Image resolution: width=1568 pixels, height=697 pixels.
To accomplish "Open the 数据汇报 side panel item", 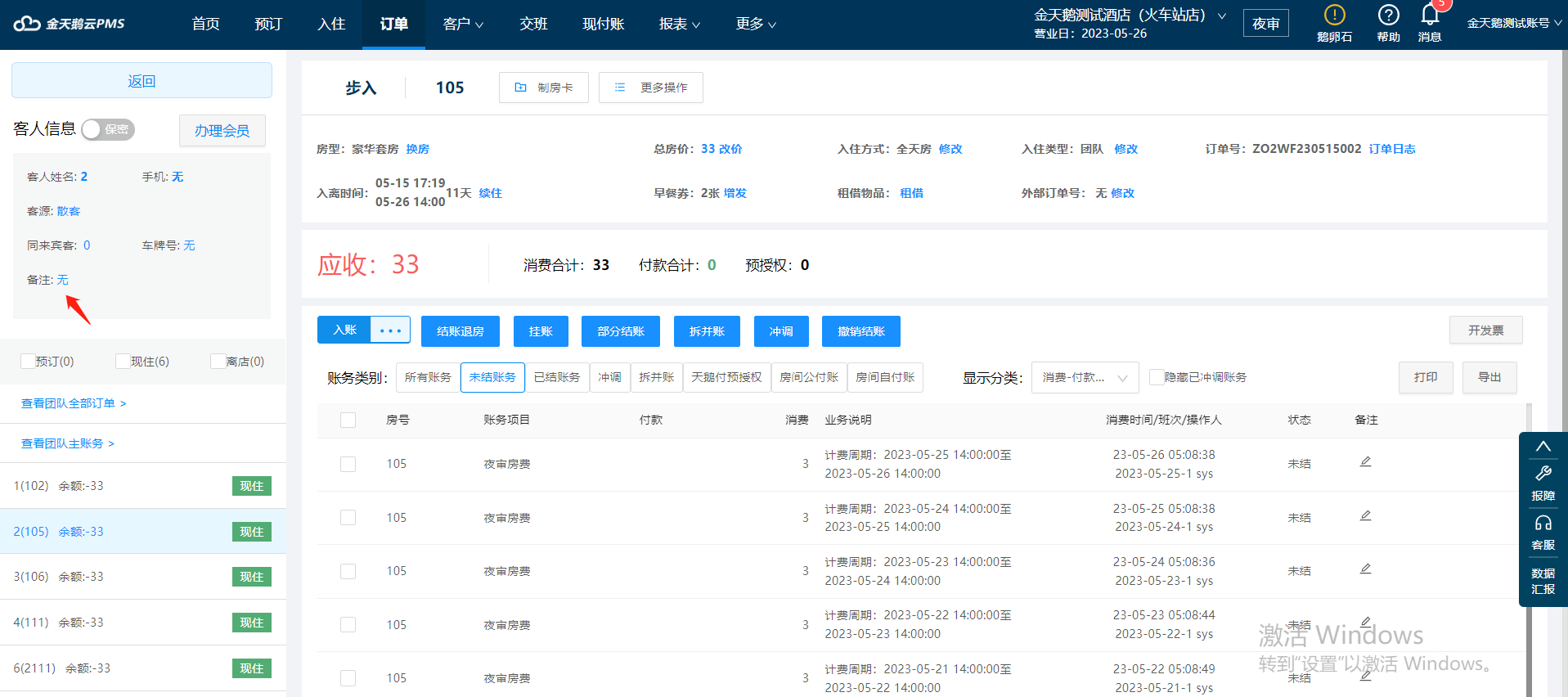I will [1543, 581].
